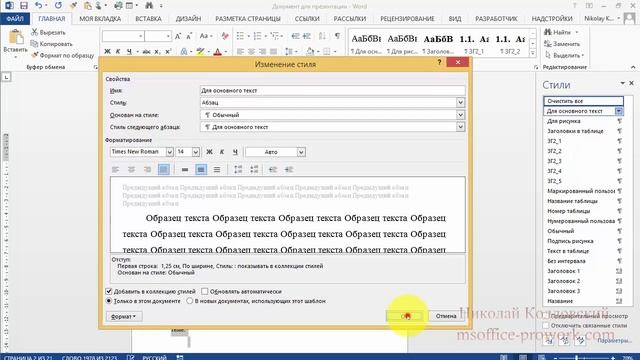Switch to ССЫЛКИ tab

(307, 19)
